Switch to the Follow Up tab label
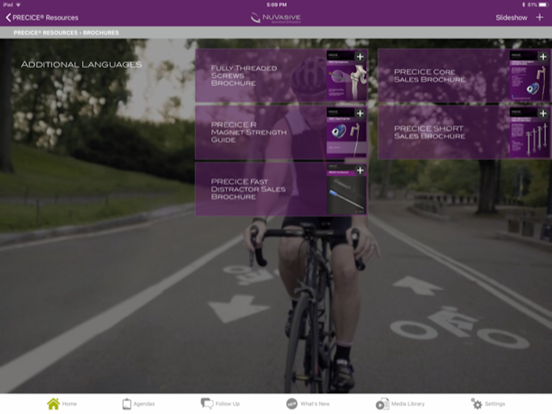The width and height of the screenshot is (552, 414). point(227,404)
